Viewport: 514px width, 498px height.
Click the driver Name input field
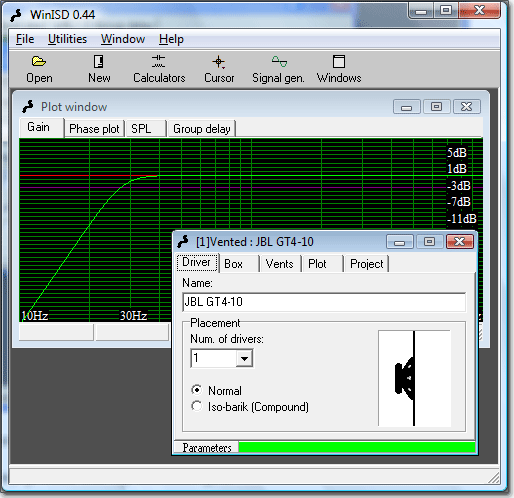tap(324, 302)
